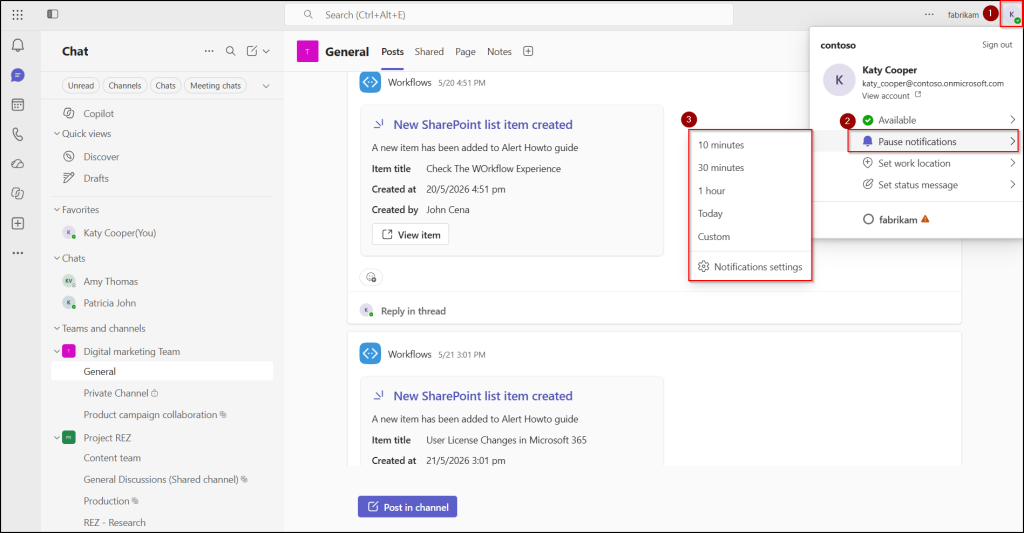Switch to Page tab
This screenshot has width=1024, height=533.
465,52
